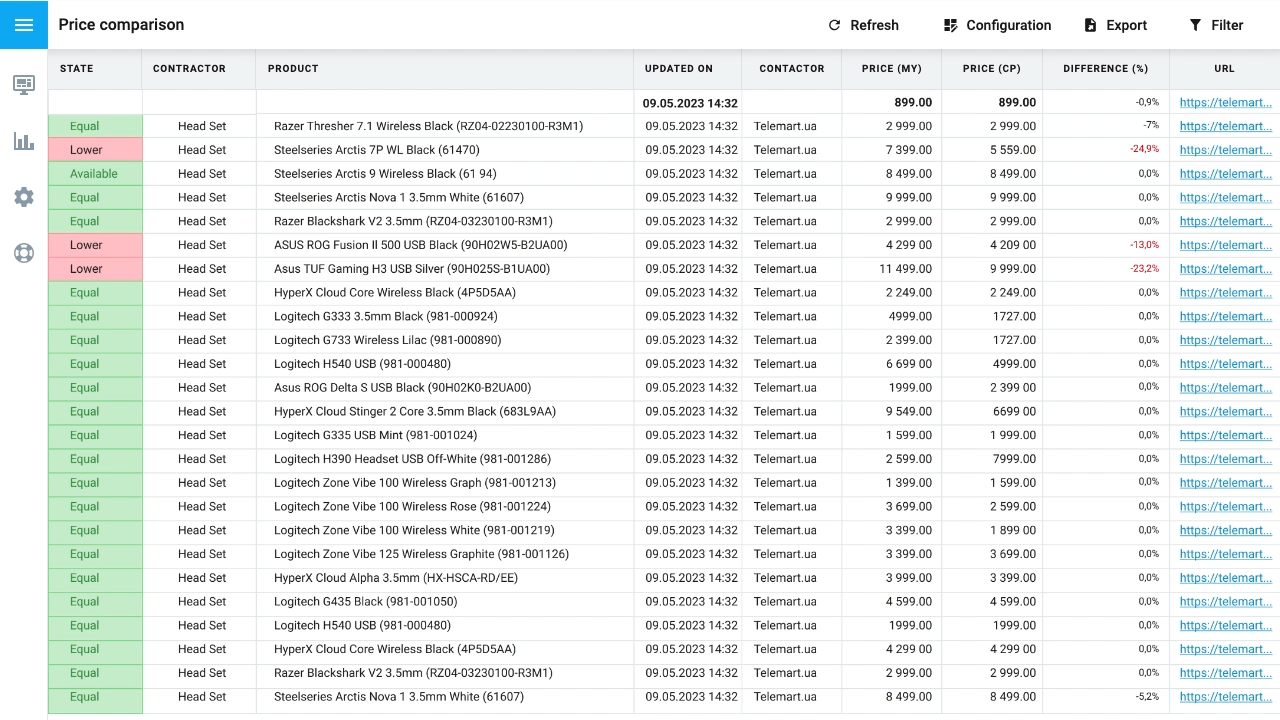1280x720 pixels.
Task: Open the Configuration panel
Action: tap(997, 25)
